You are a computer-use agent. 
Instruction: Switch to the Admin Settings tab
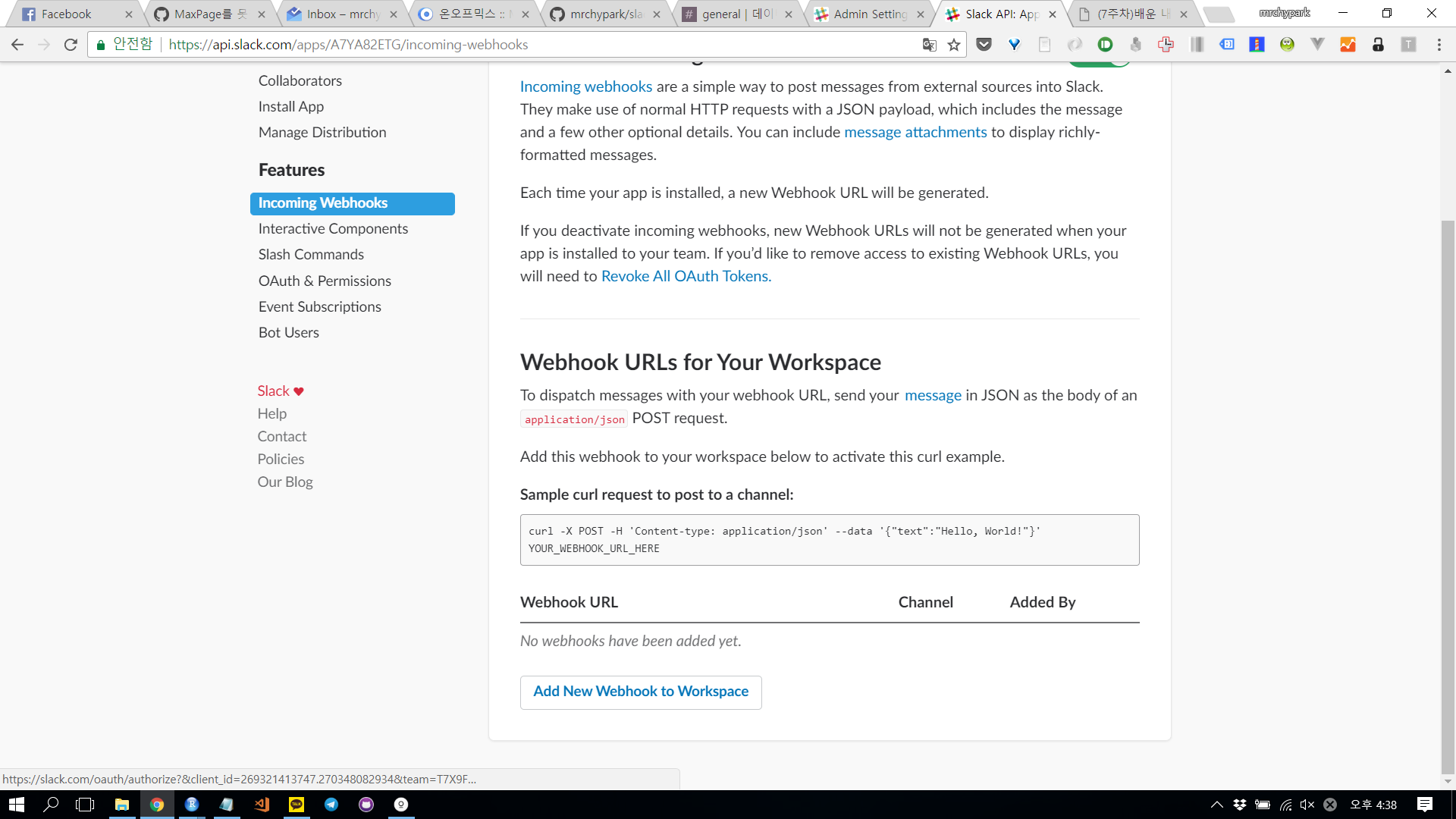coord(870,14)
